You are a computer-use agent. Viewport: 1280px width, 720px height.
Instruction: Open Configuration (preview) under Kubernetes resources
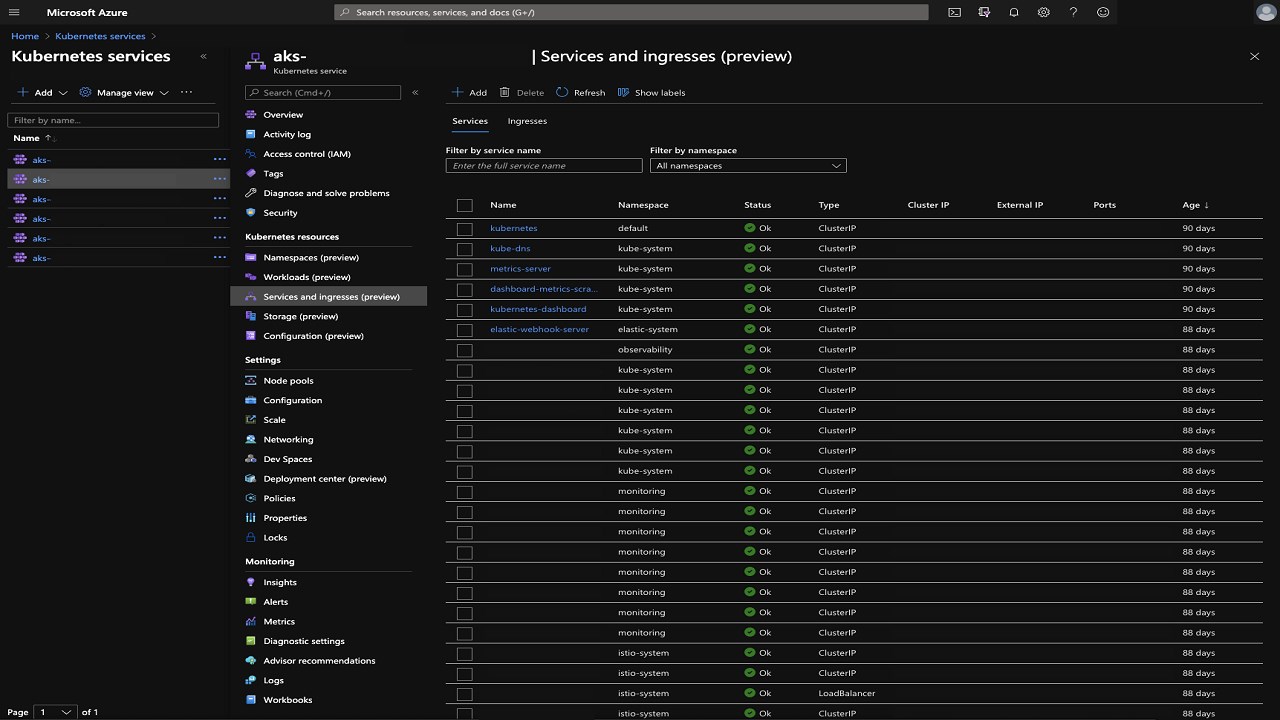click(313, 336)
